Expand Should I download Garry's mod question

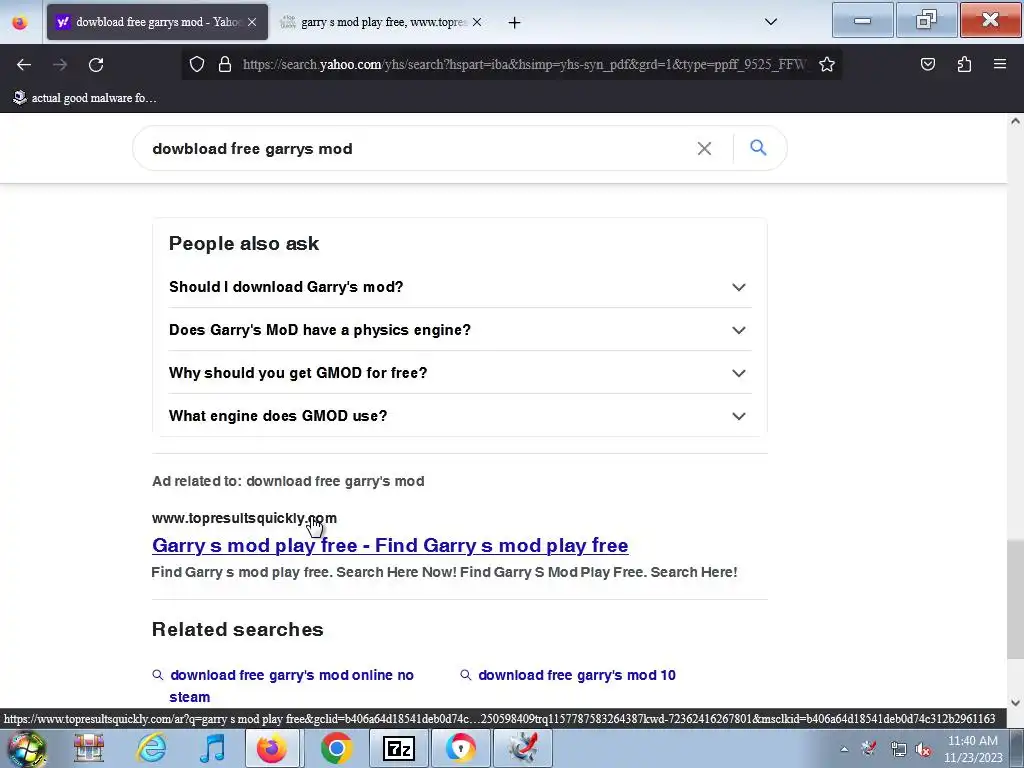(x=460, y=287)
